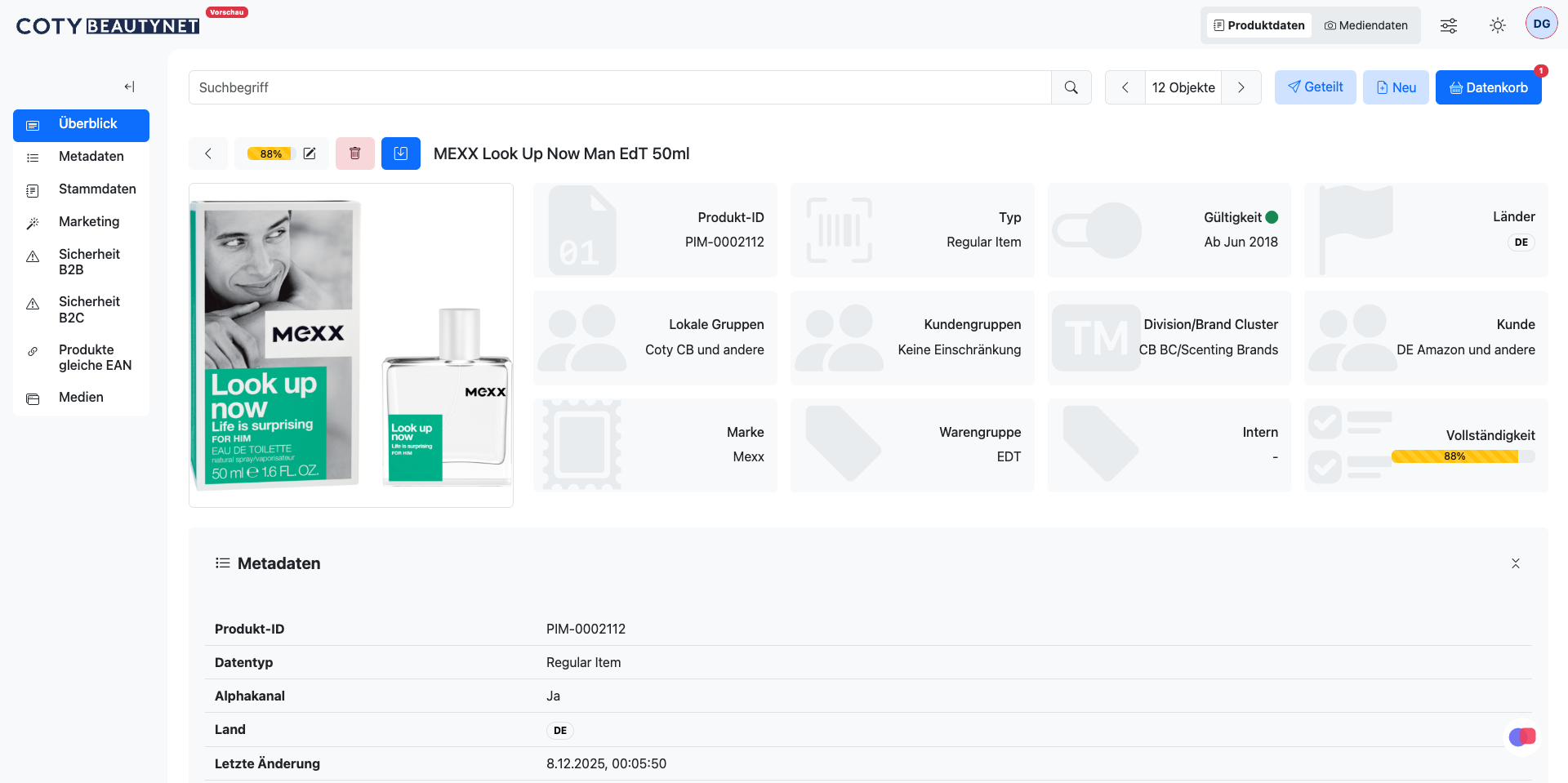This screenshot has width=1568, height=783.
Task: Open the filter settings sliders icon
Action: [x=1449, y=25]
